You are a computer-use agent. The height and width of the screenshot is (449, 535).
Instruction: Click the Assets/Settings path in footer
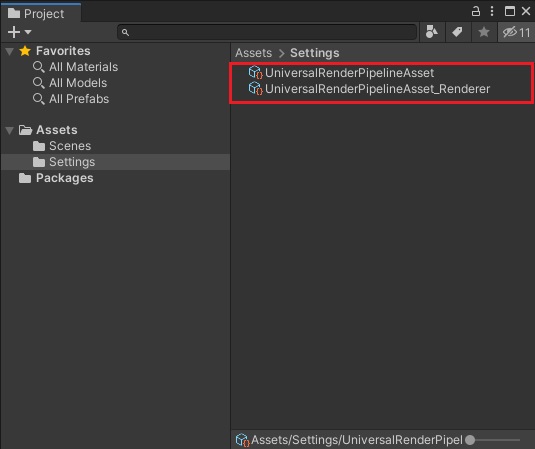357,440
